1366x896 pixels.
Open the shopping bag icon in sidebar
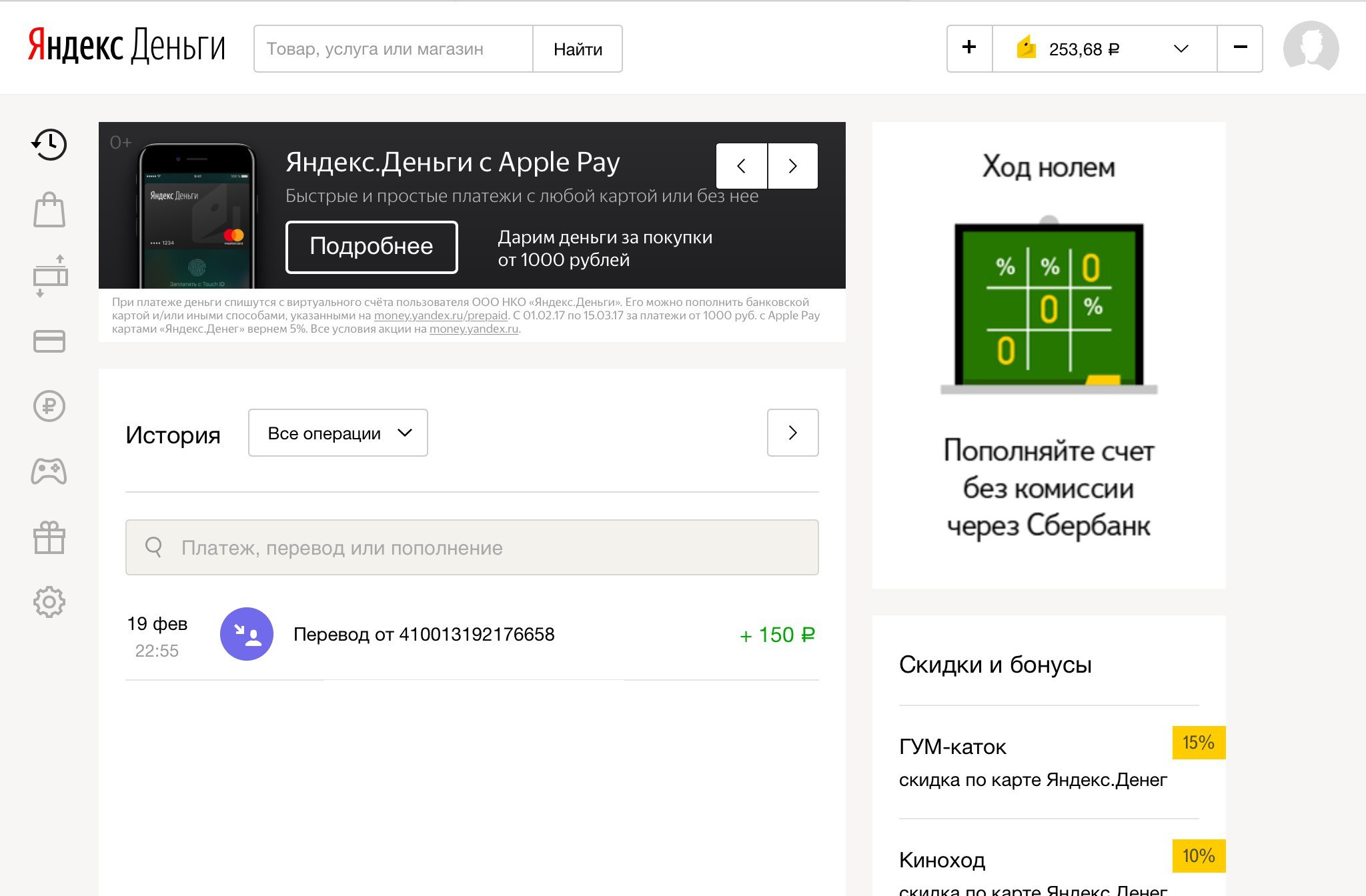(x=49, y=210)
